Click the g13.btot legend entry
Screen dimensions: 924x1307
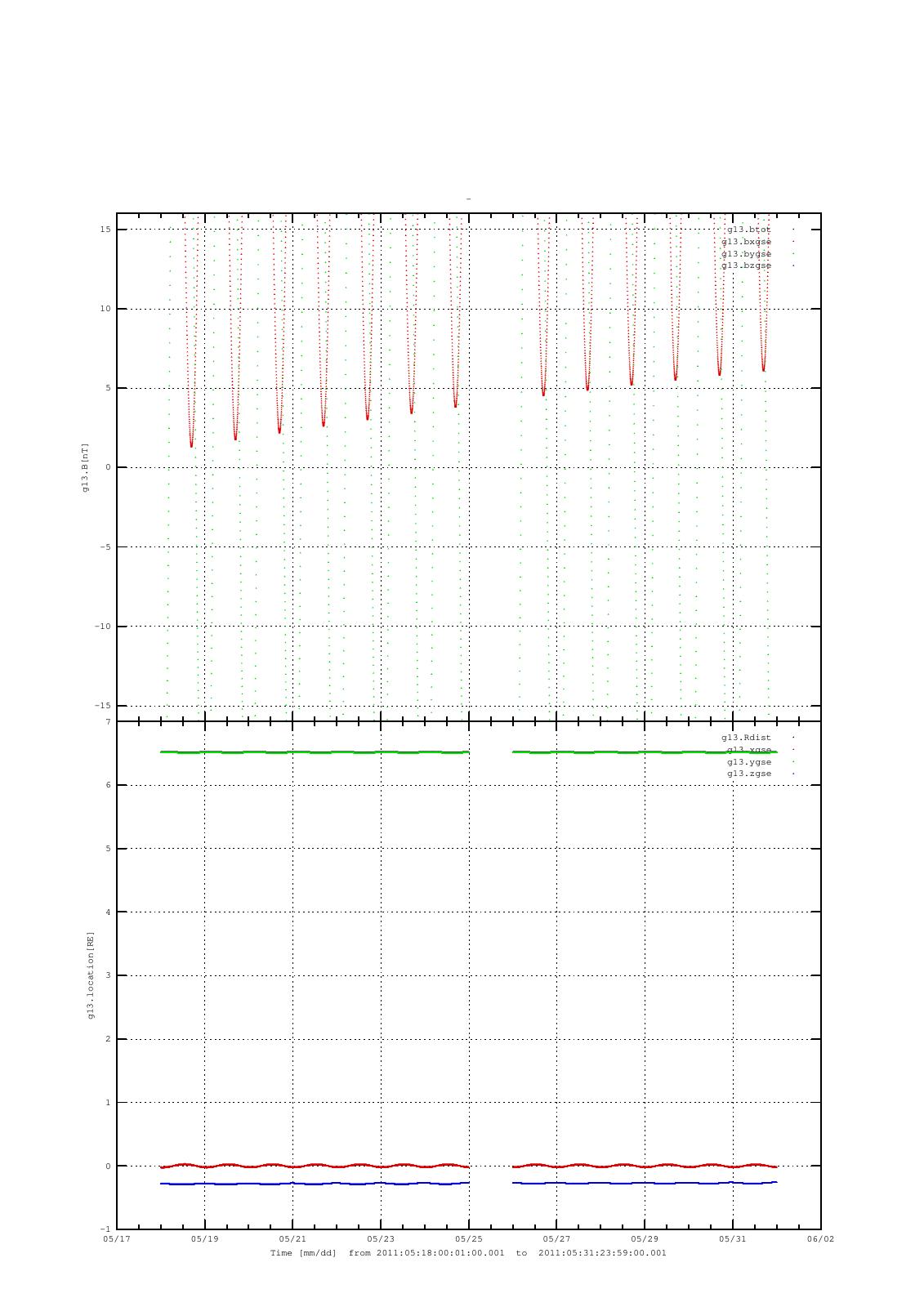(x=748, y=230)
